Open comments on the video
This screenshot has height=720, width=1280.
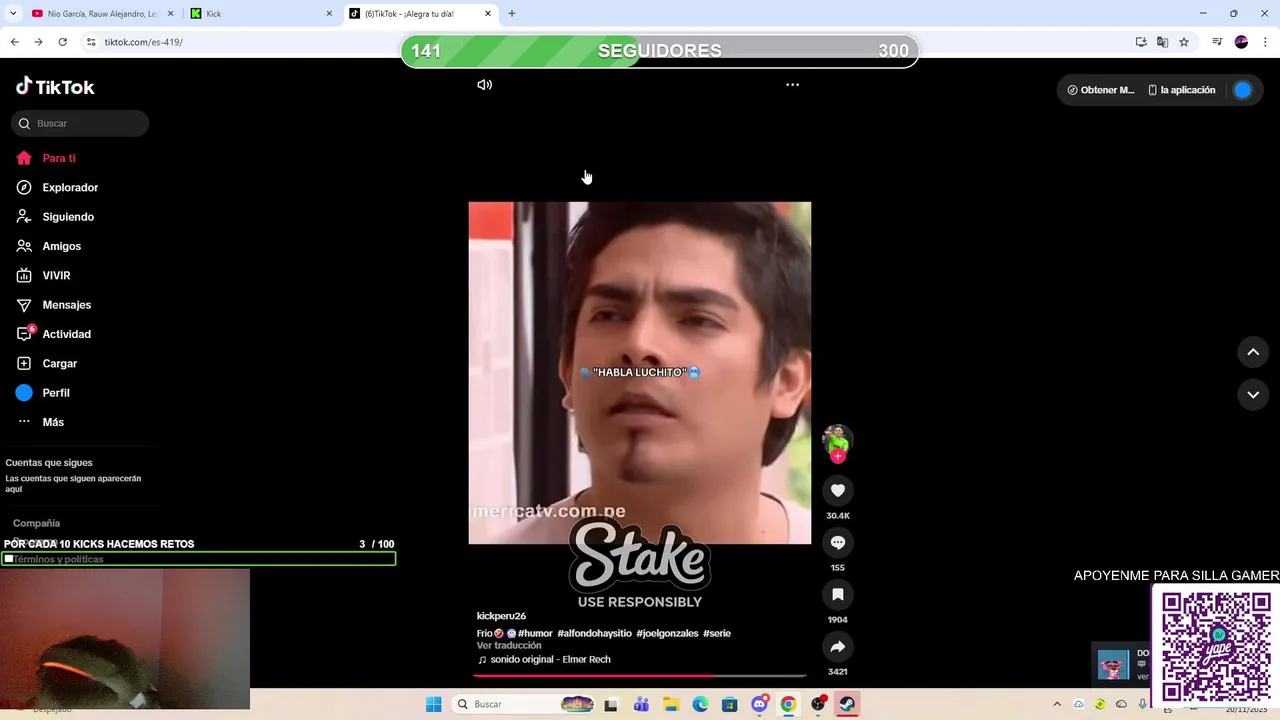pos(838,542)
